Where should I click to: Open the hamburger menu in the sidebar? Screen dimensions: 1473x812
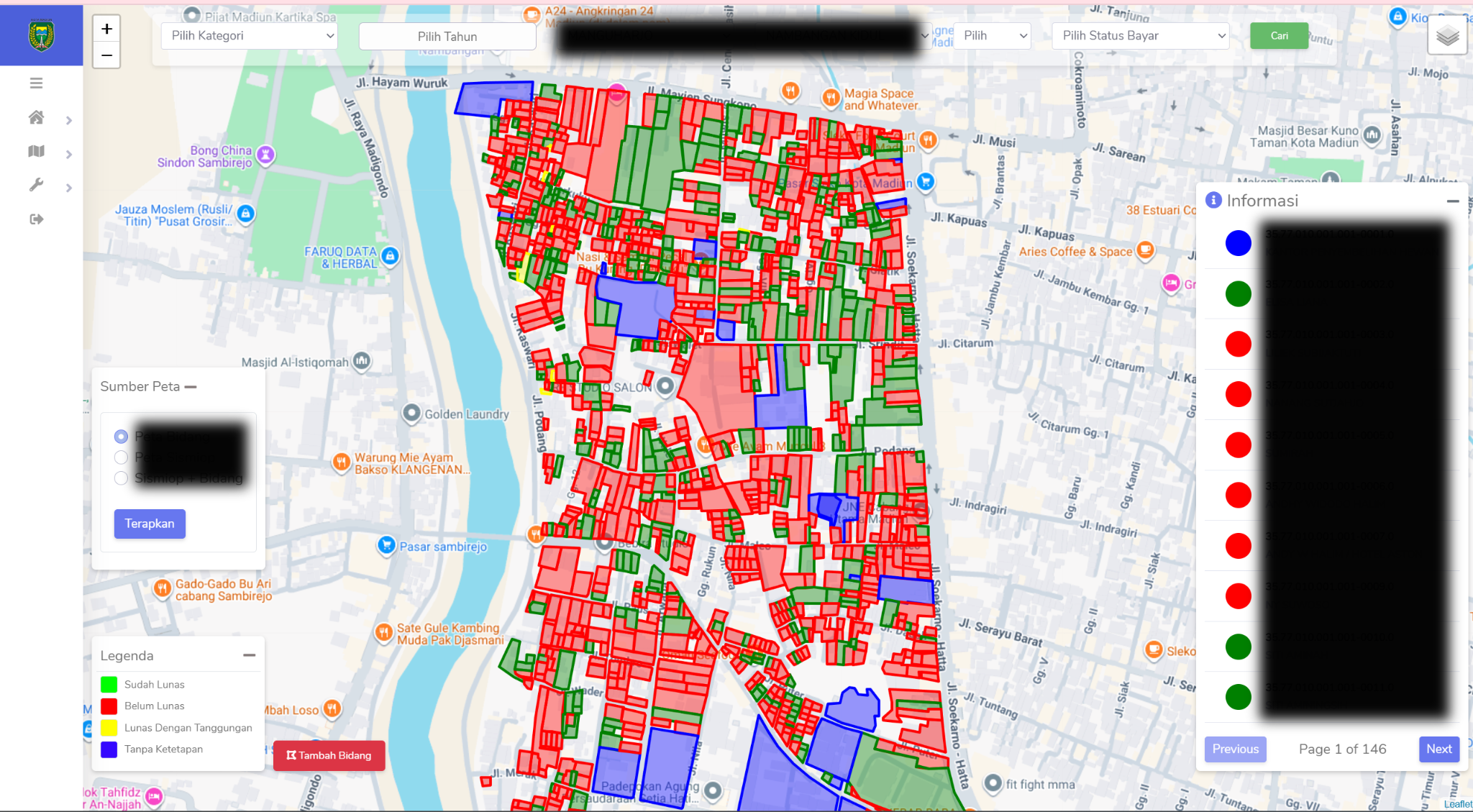click(x=36, y=83)
